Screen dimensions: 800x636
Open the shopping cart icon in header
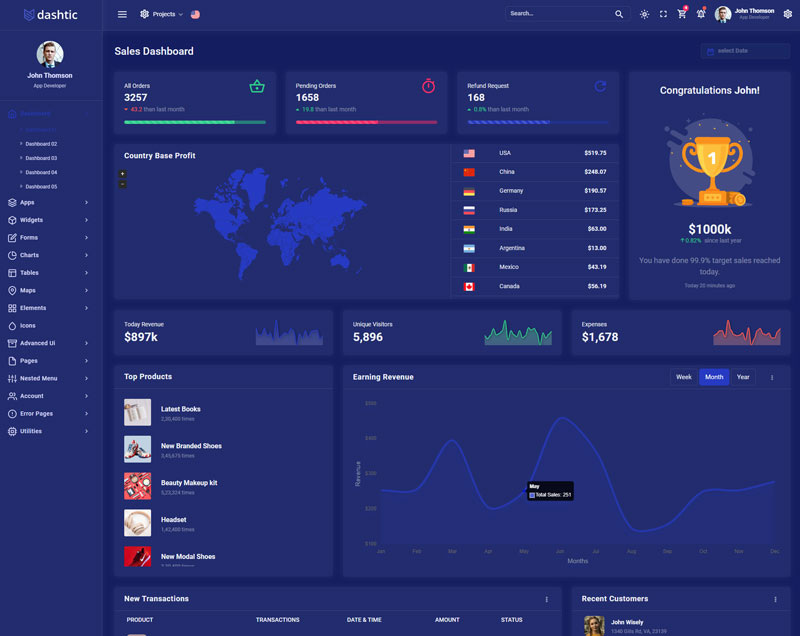click(x=682, y=14)
